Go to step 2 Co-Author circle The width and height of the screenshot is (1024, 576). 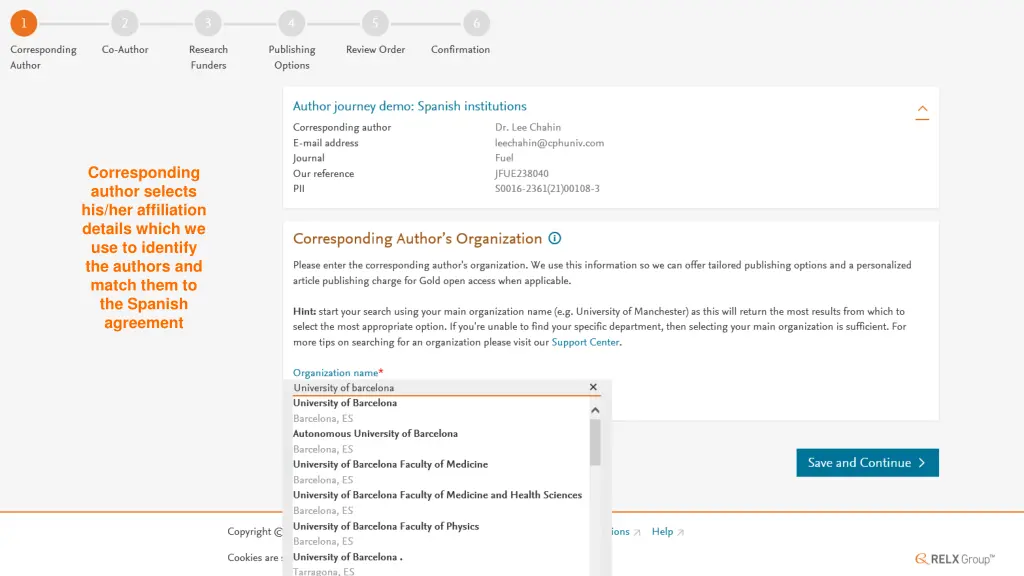125,24
